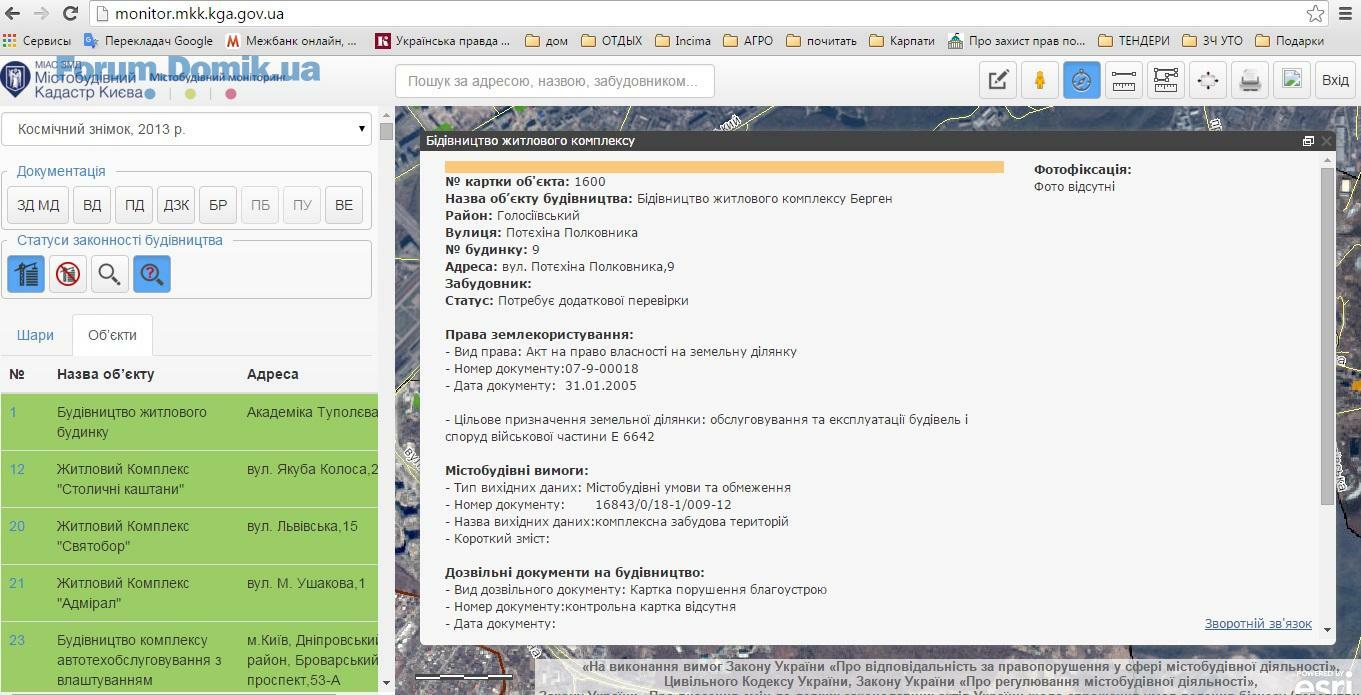
Task: Click the browser address bar URL
Action: tap(199, 14)
